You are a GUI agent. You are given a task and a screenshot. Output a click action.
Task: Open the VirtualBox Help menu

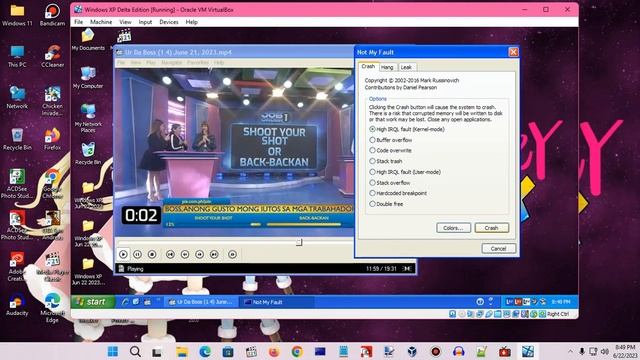click(191, 22)
